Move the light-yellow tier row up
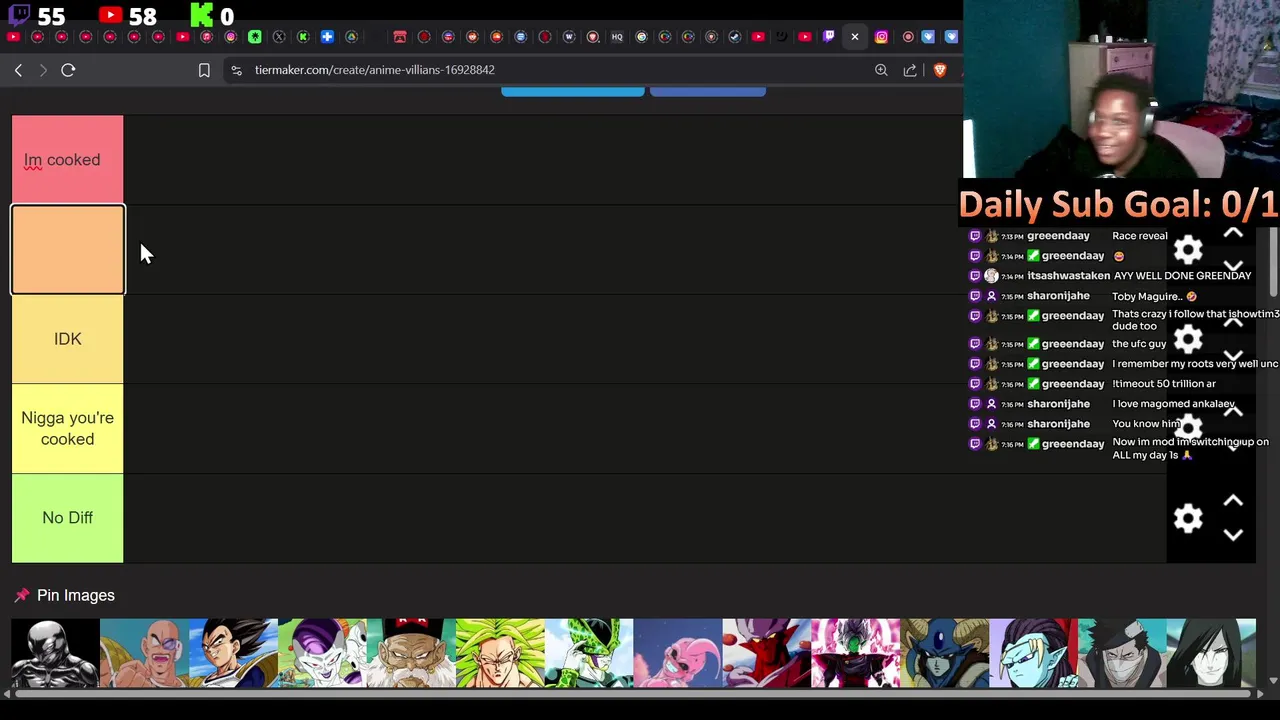This screenshot has height=720, width=1280. click(1233, 411)
